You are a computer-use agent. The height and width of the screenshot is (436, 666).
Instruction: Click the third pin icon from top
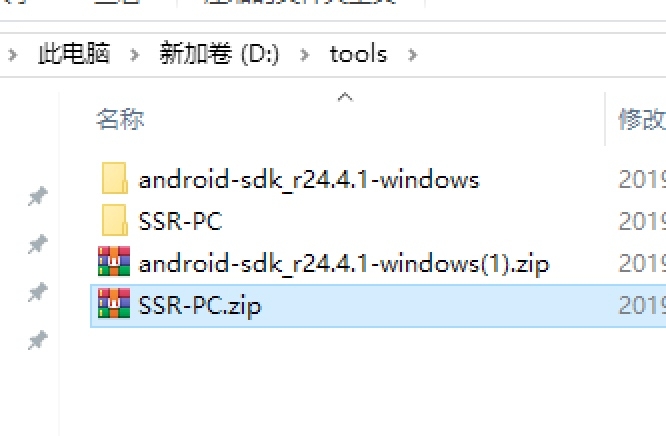(x=37, y=292)
